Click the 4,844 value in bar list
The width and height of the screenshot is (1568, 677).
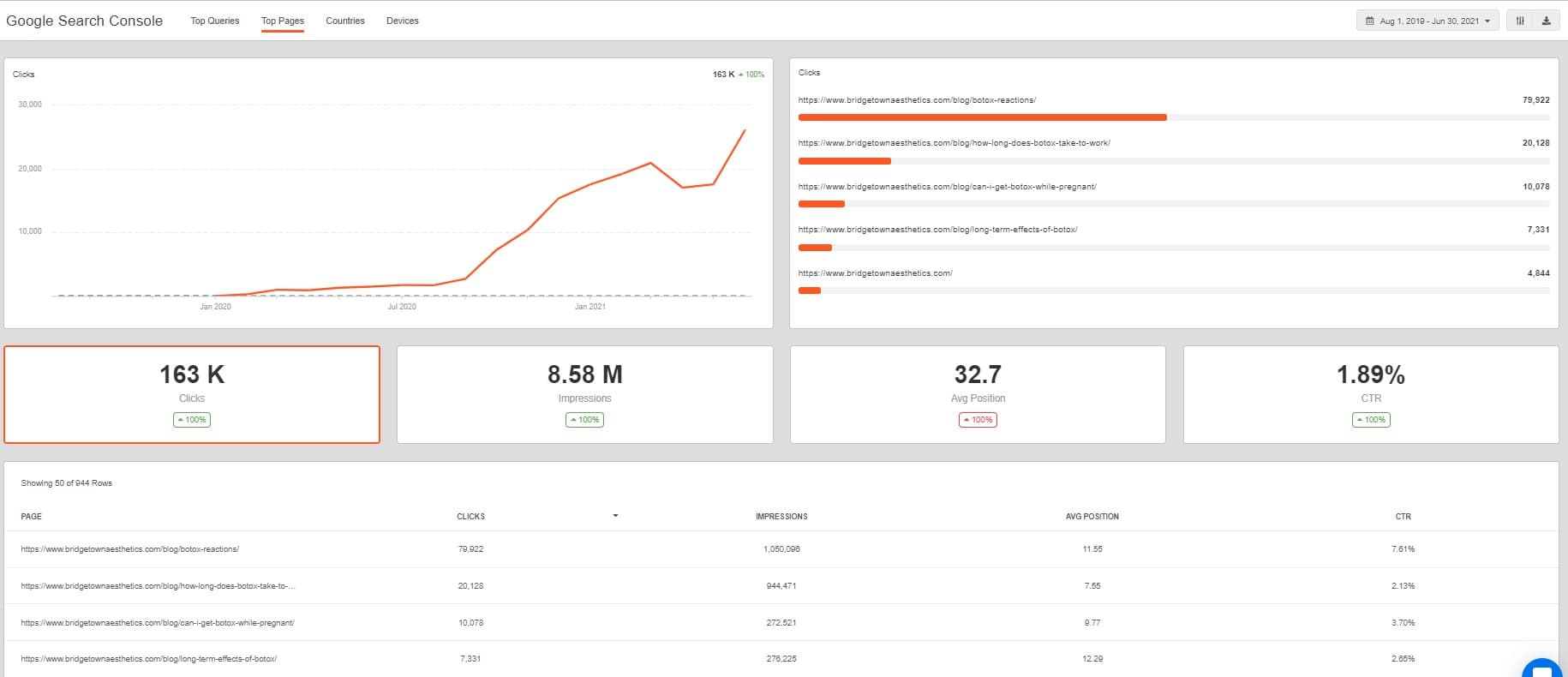coord(1538,273)
